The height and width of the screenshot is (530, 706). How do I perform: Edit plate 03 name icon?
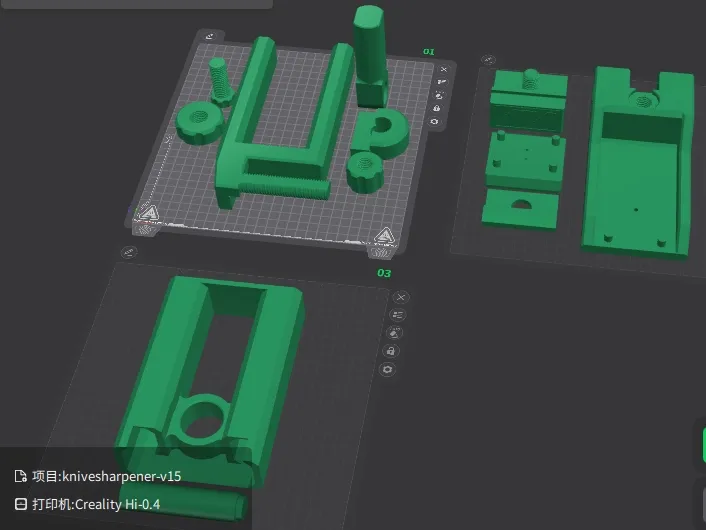(129, 252)
